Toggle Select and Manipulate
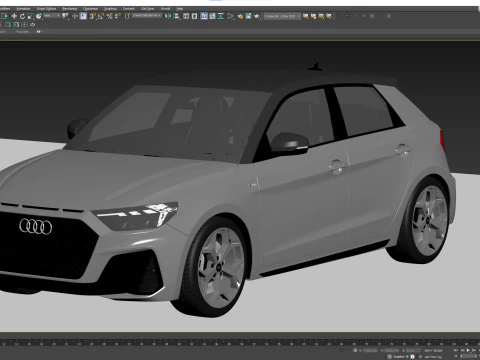 pyautogui.click(x=75, y=16)
